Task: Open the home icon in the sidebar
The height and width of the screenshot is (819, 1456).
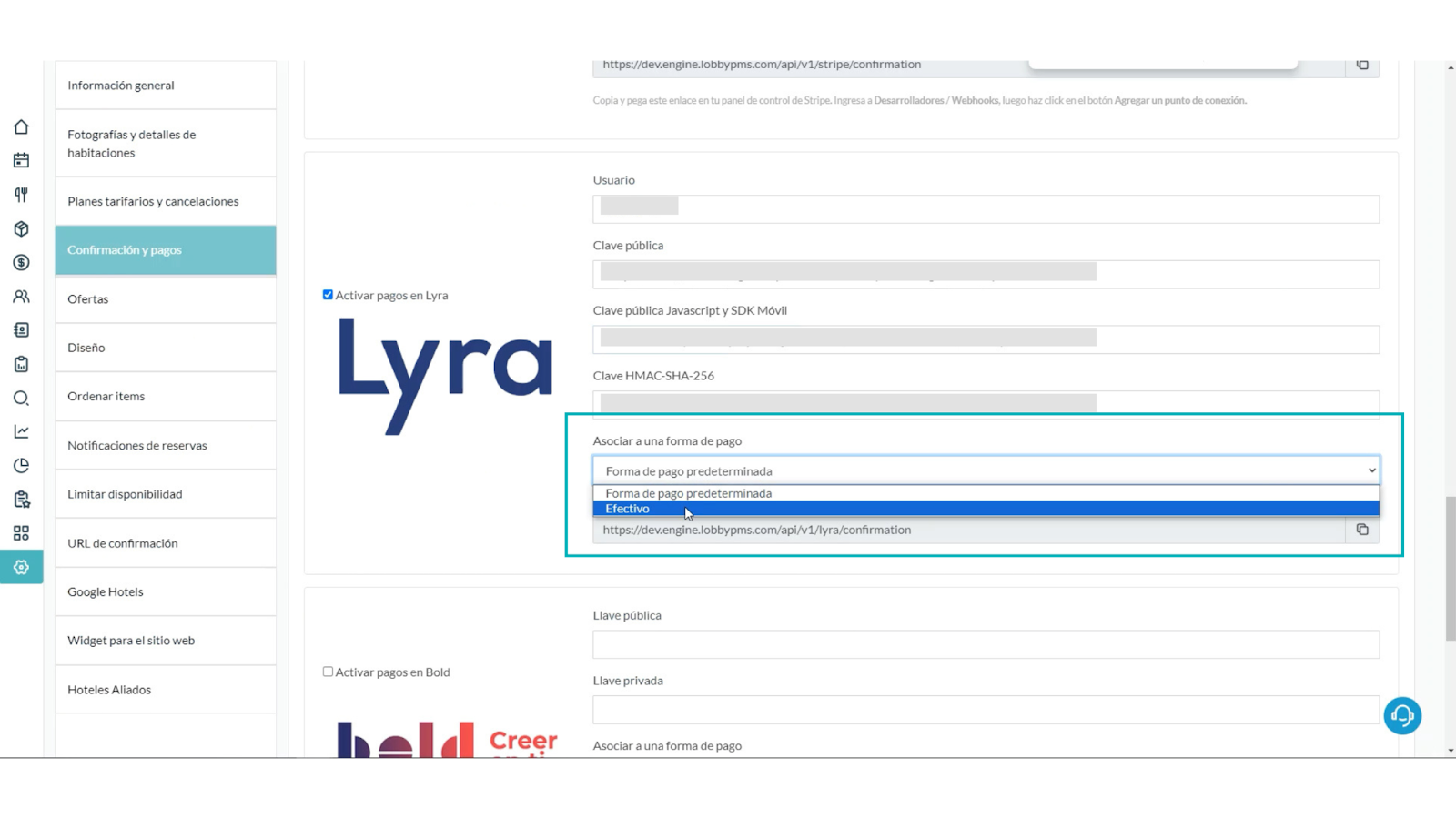Action: pos(21,126)
